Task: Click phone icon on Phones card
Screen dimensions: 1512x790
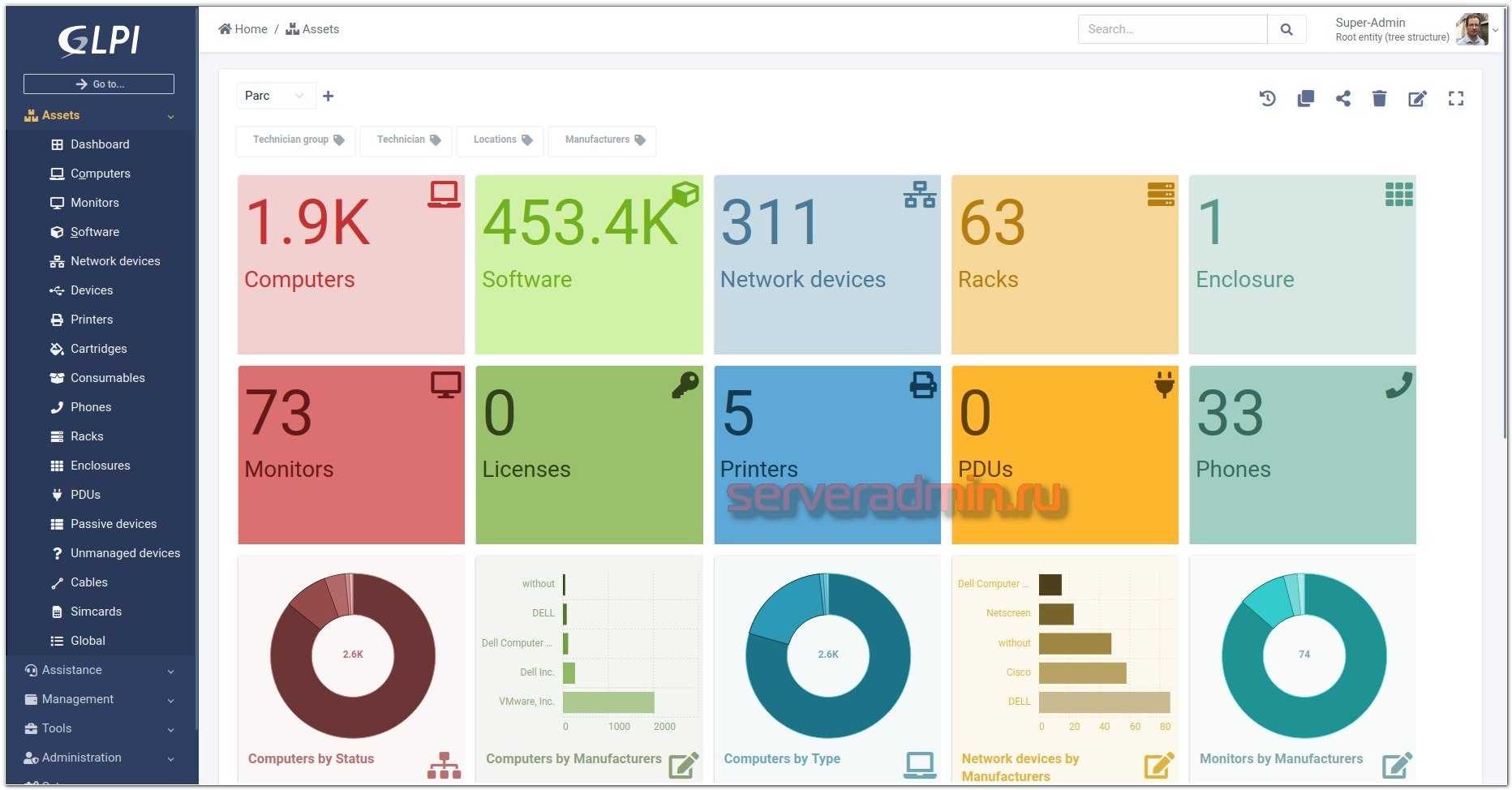Action: point(1399,384)
